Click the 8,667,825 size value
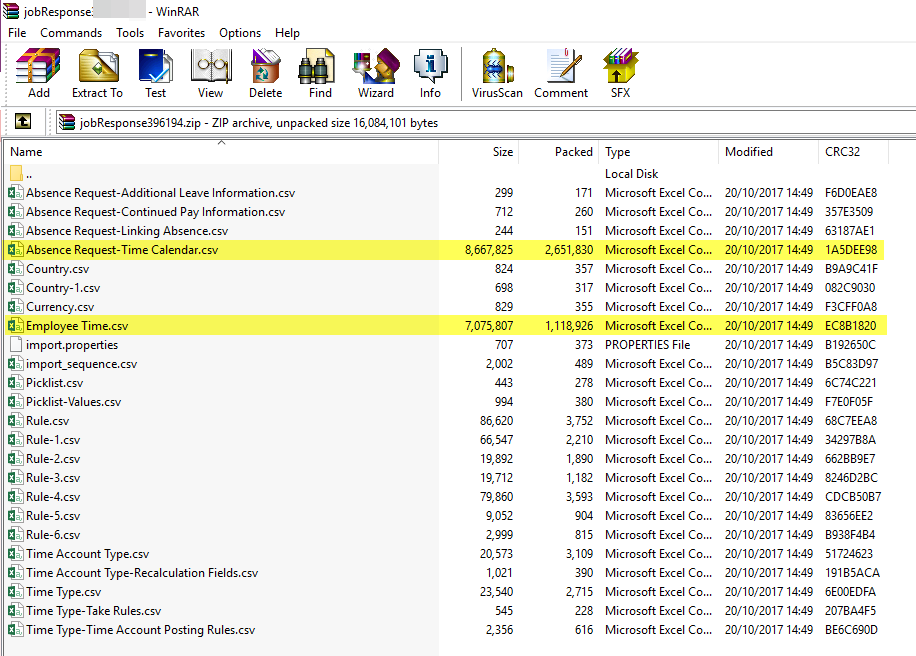The image size is (916, 656). 489,250
